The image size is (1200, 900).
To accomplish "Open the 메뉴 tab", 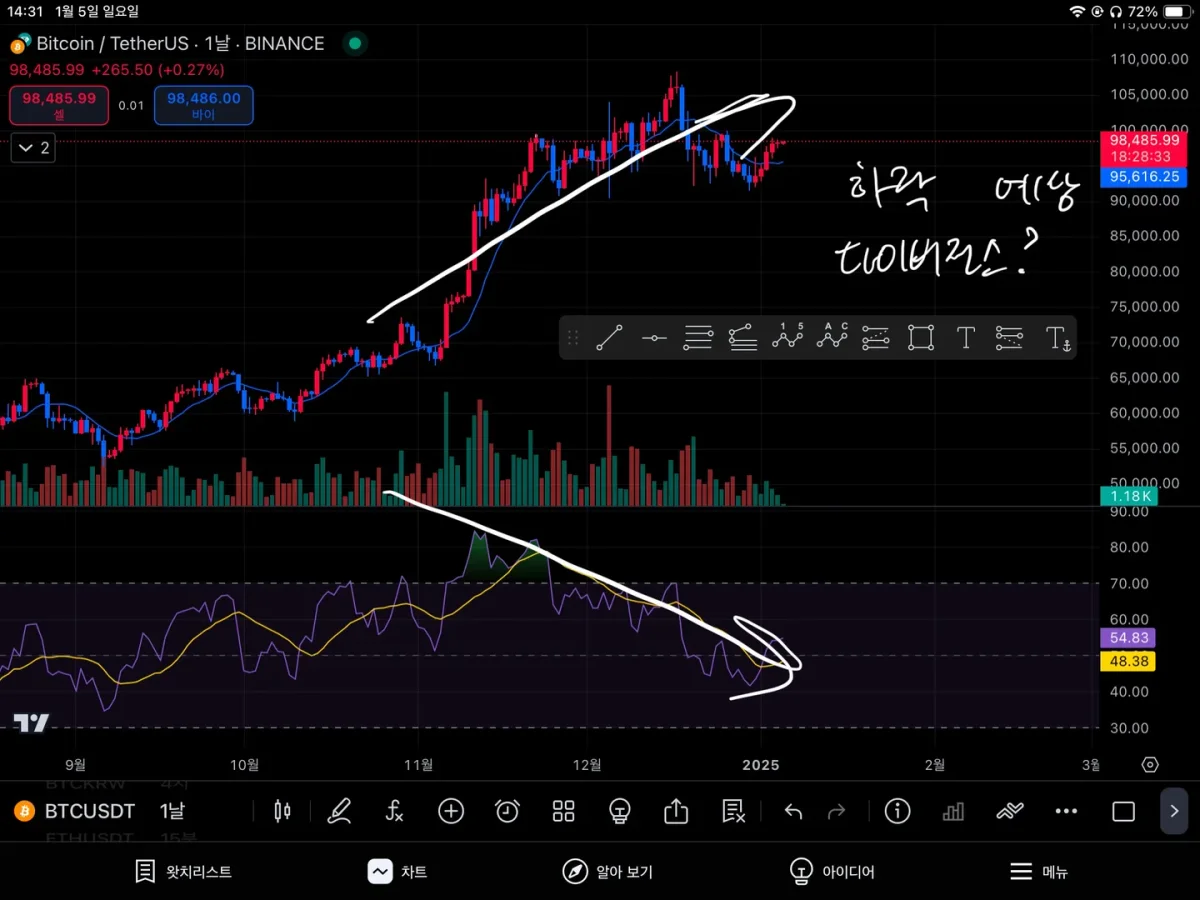I will tap(1038, 872).
